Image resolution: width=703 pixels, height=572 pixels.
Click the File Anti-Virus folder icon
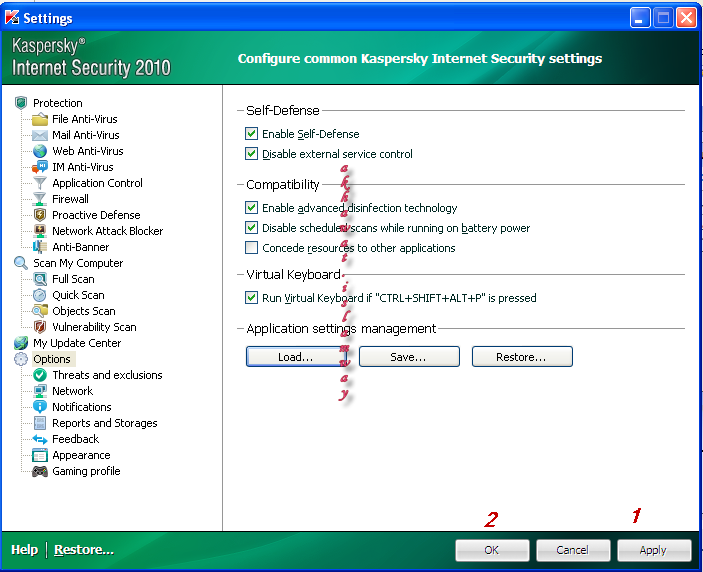coord(40,119)
